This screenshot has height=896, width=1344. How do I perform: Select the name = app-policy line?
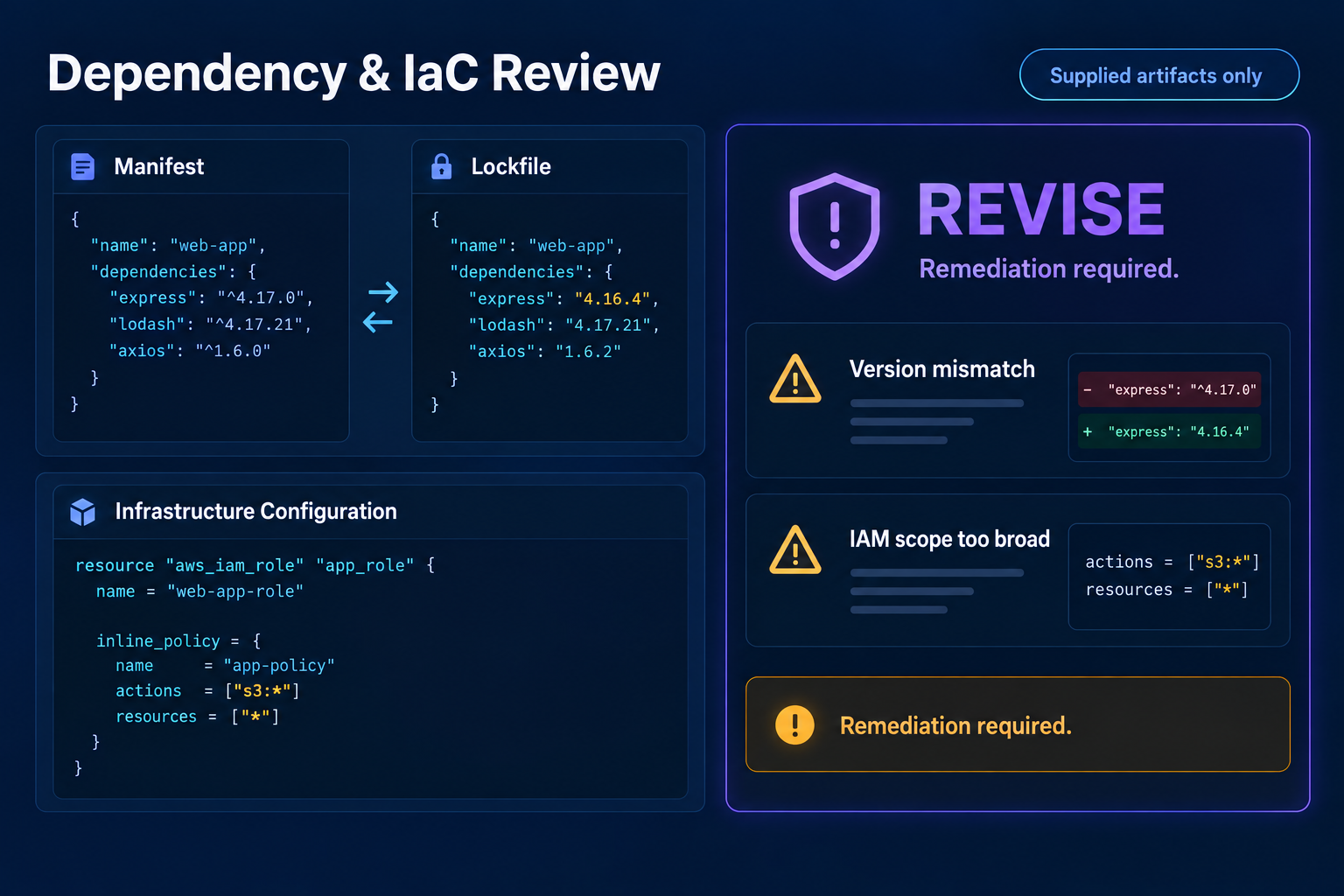point(225,666)
